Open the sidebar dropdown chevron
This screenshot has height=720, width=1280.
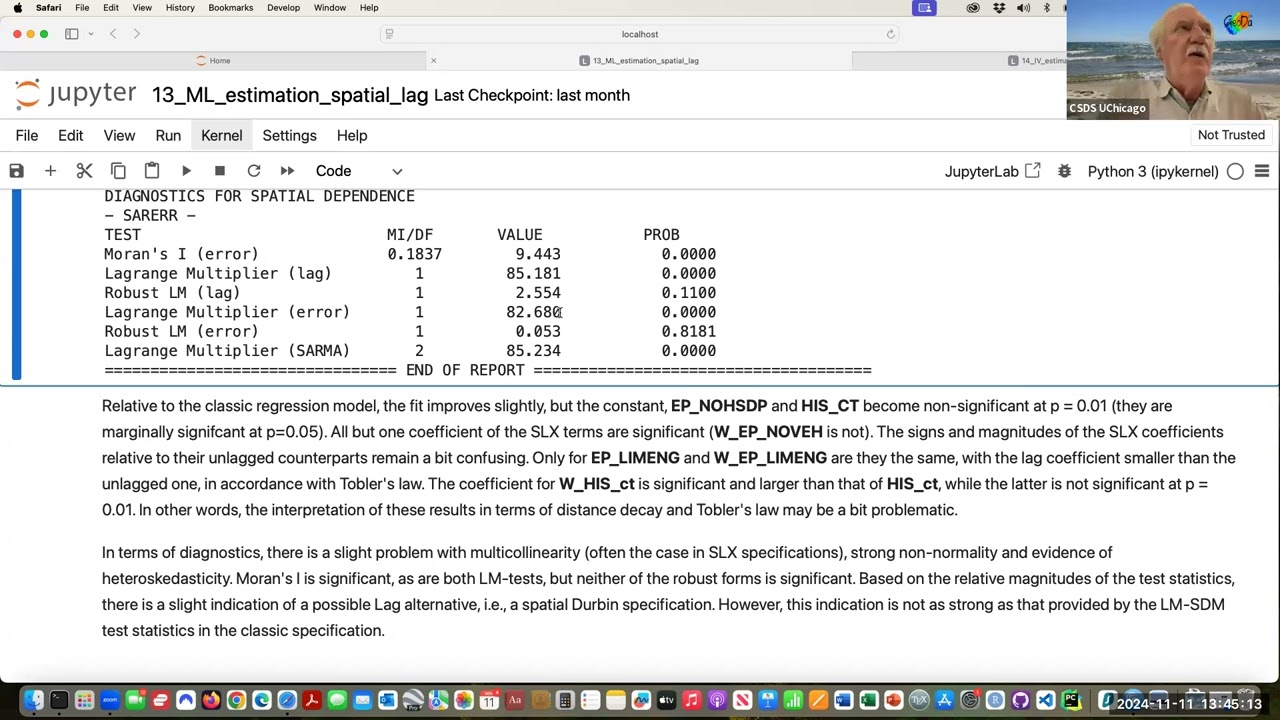pyautogui.click(x=90, y=34)
